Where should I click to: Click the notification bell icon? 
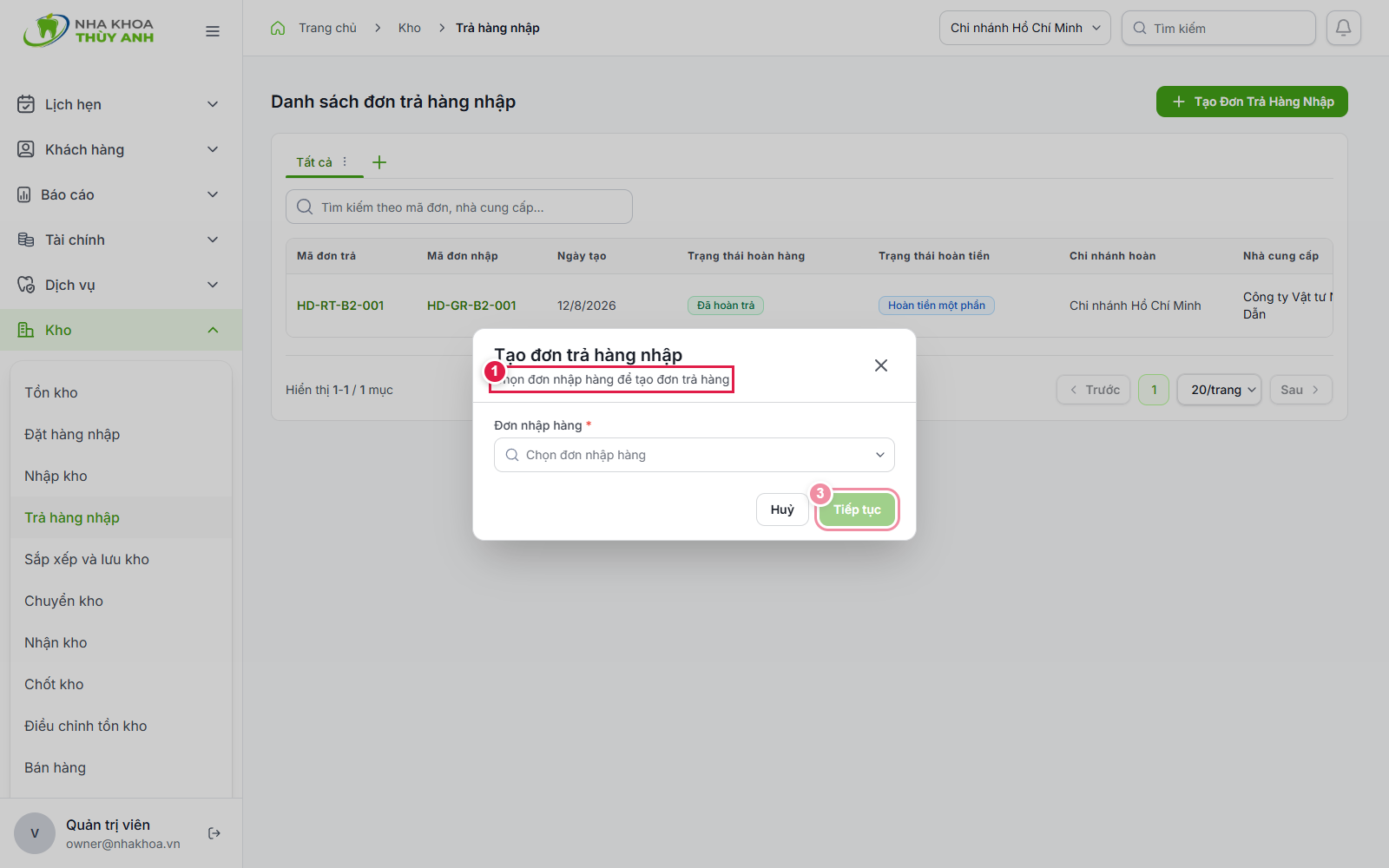click(x=1343, y=28)
